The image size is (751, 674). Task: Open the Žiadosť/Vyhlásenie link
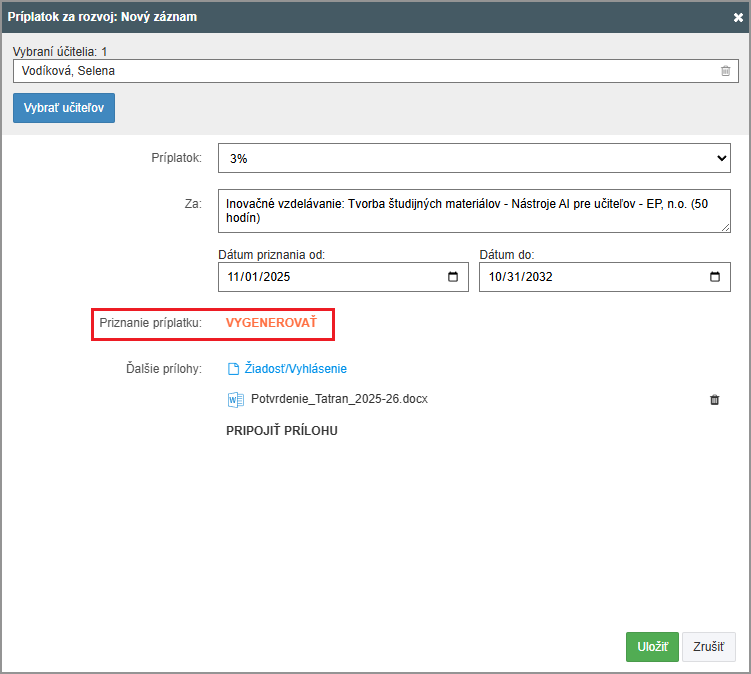(295, 369)
